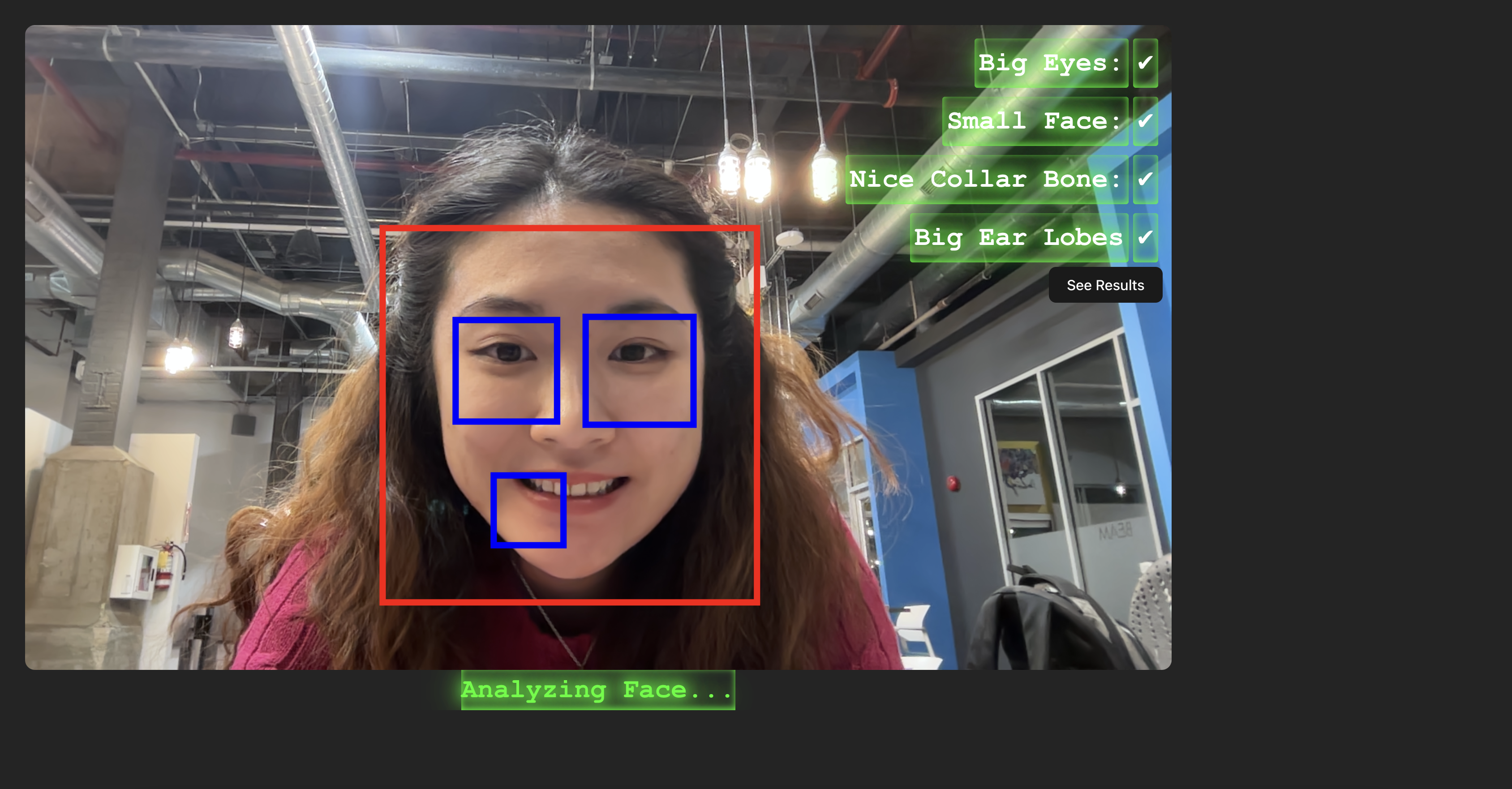Toggle the Nice Collar Bone checkmark
This screenshot has width=1512, height=789.
[1145, 180]
